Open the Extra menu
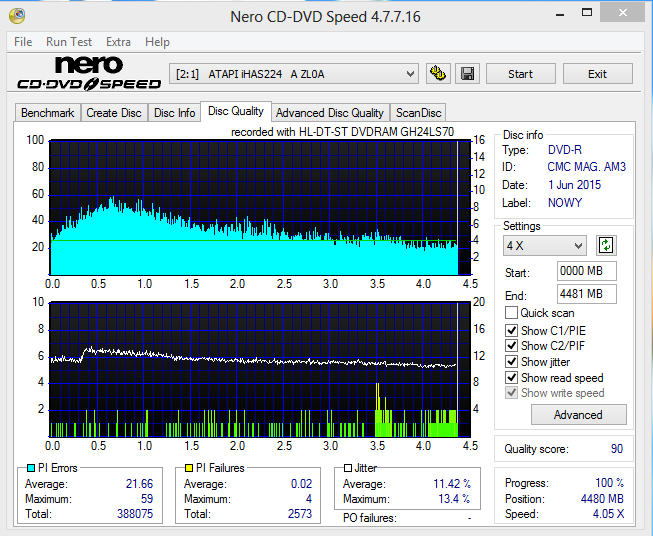This screenshot has height=536, width=653. tap(118, 42)
